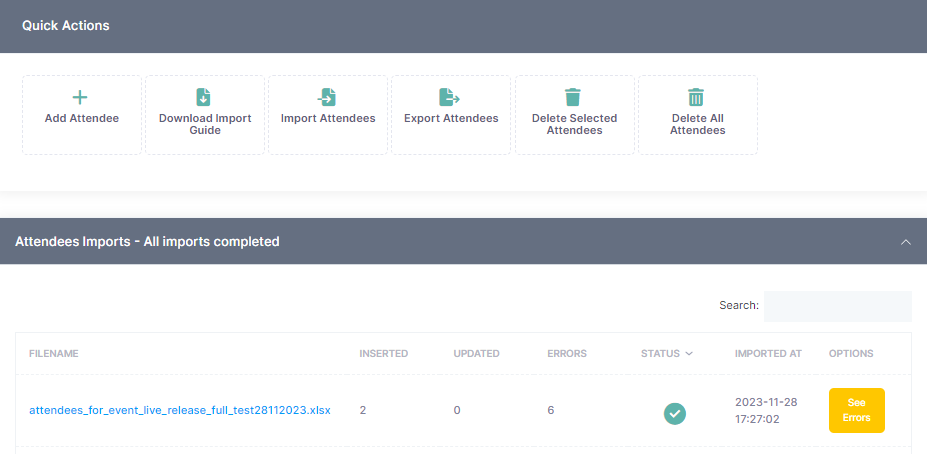
Task: Open the attendees_for_event xlsx file link
Action: click(180, 410)
